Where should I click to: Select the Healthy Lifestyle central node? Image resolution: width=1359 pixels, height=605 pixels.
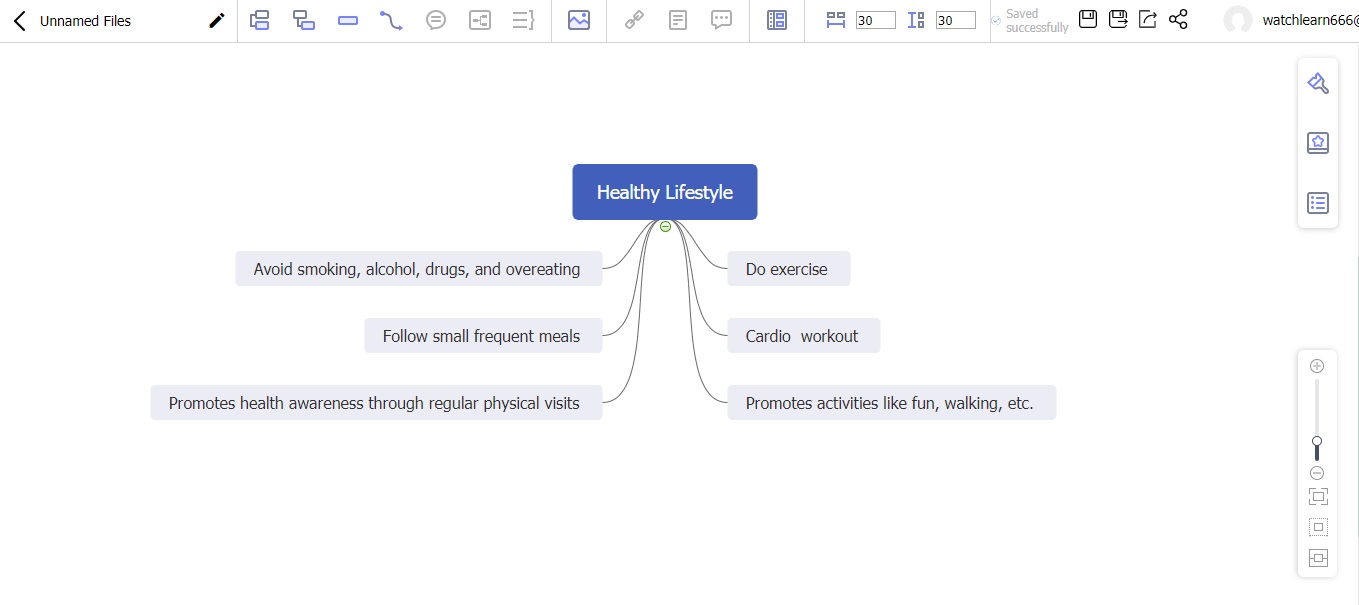click(664, 192)
